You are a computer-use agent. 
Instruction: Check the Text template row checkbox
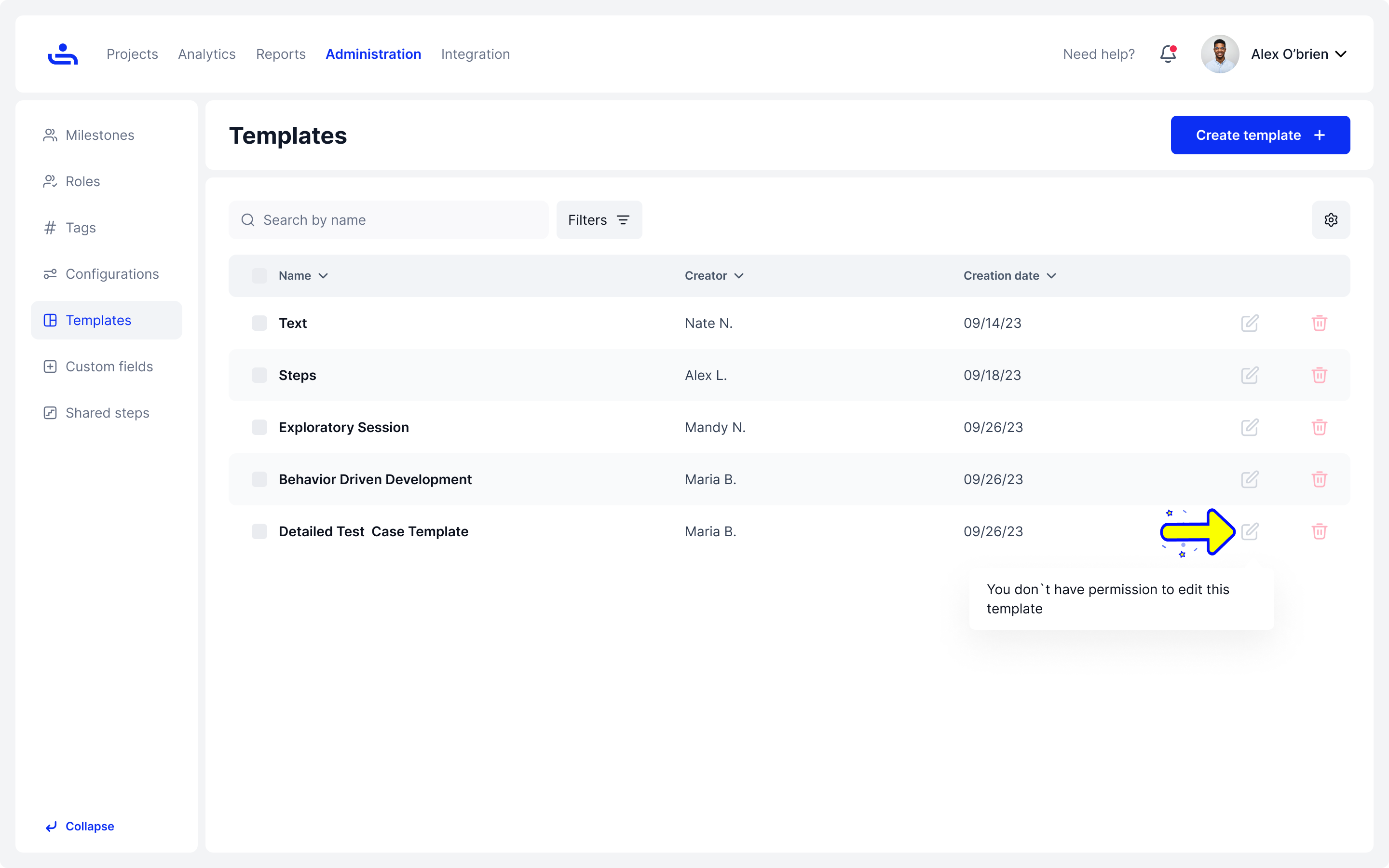[259, 323]
